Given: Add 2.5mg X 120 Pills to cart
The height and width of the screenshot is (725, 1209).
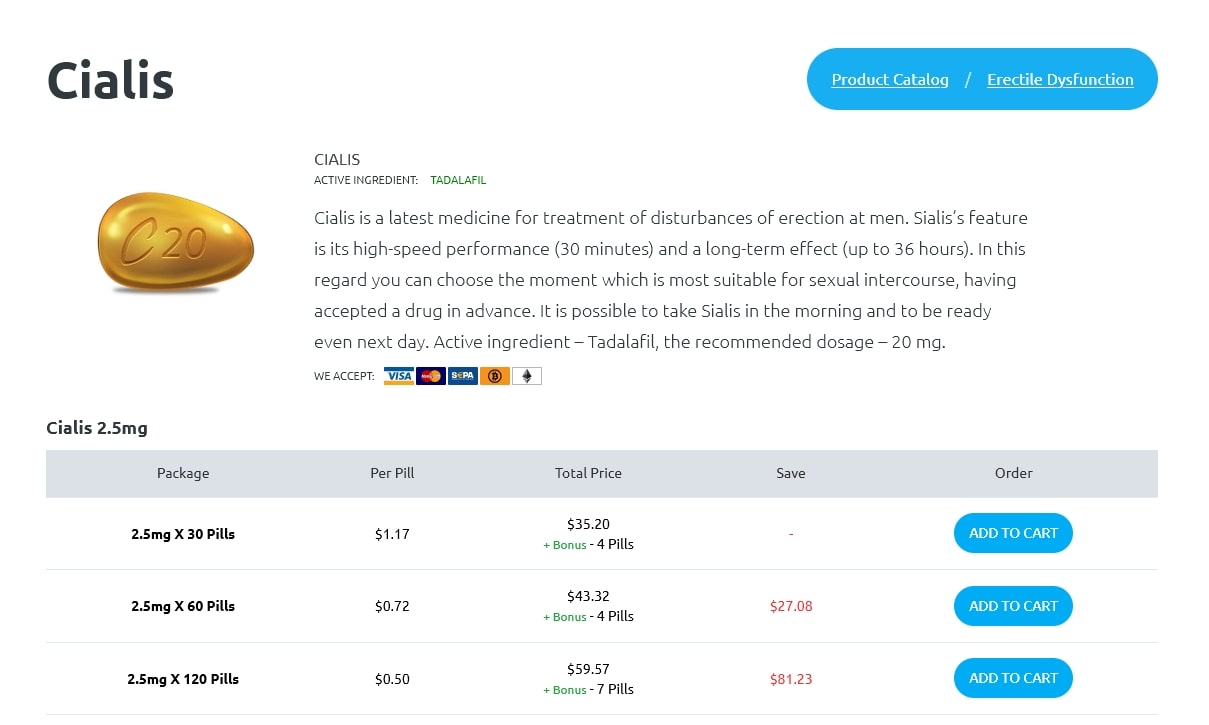Looking at the screenshot, I should (x=1013, y=678).
